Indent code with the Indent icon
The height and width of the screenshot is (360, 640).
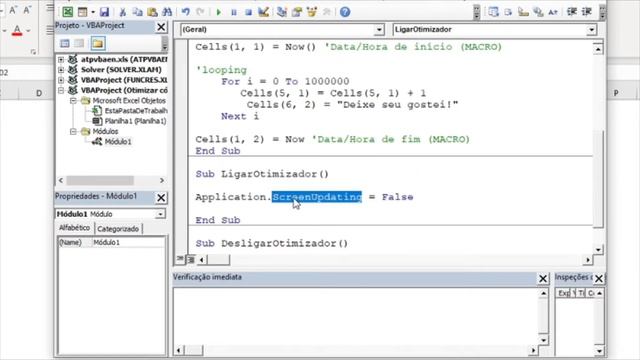pos(571,12)
